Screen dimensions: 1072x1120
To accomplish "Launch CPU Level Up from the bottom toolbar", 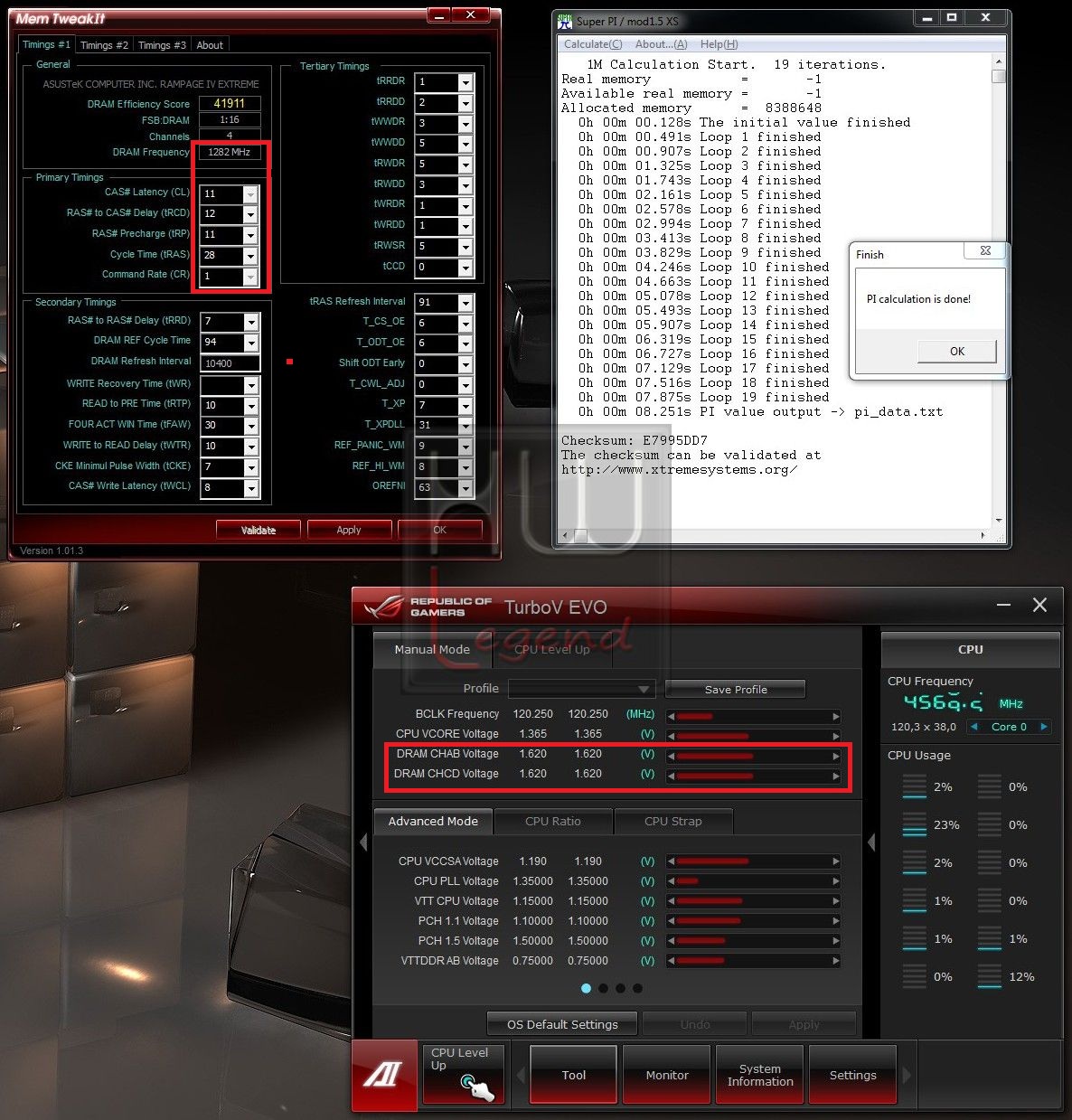I will [465, 1075].
